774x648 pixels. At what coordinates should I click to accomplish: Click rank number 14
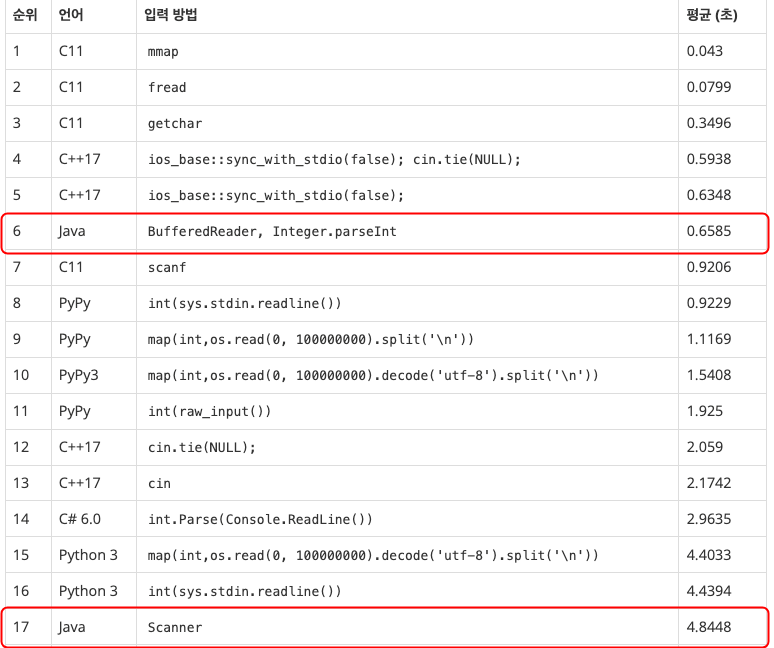tap(21, 520)
